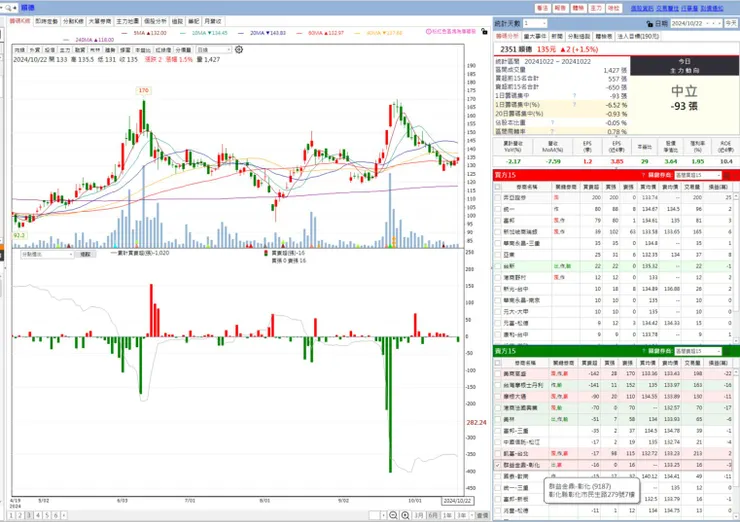Toggle the lock icon above the K-line chart
Screen dimensions: 740x522
[x=484, y=32]
